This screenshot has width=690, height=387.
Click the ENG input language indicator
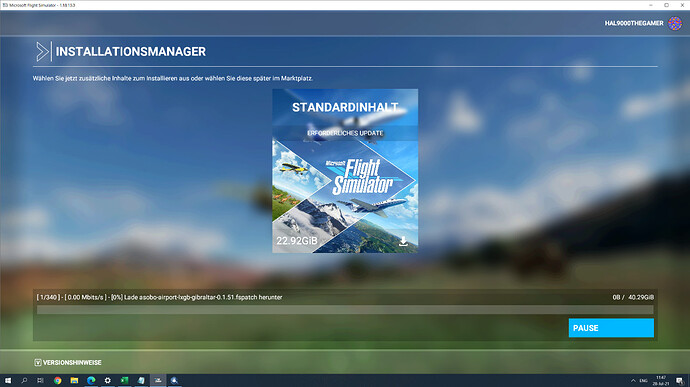[643, 380]
